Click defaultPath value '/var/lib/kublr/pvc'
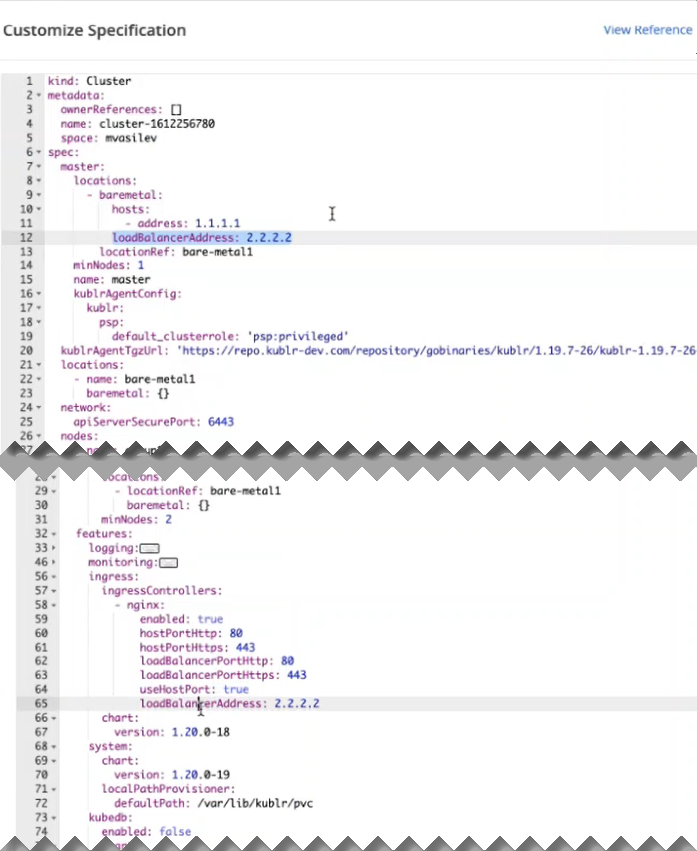The height and width of the screenshot is (851, 697). [255, 803]
